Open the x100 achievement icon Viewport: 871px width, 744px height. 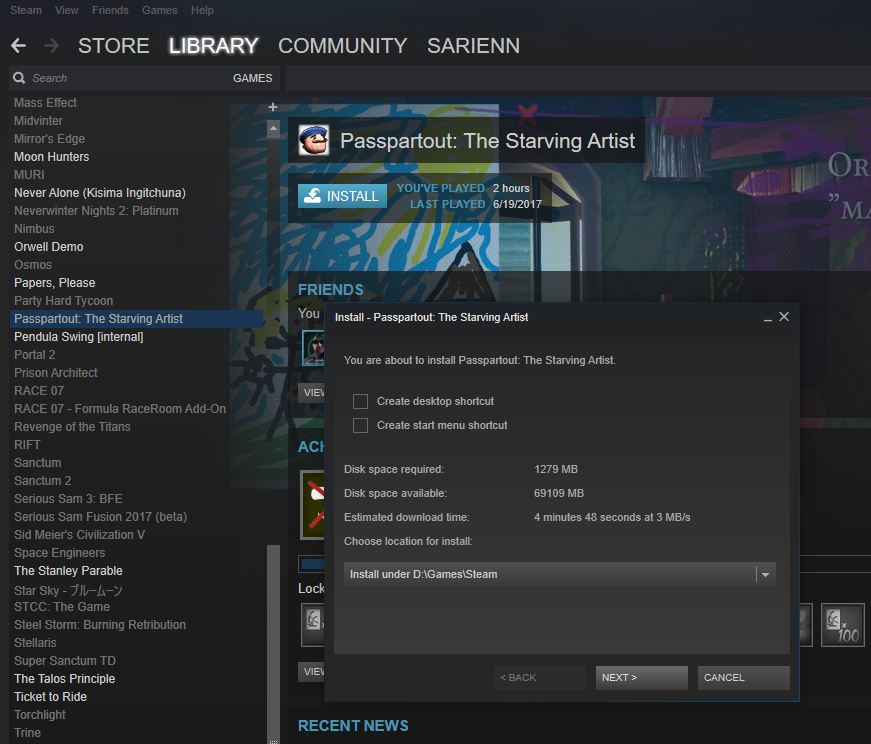tap(843, 625)
